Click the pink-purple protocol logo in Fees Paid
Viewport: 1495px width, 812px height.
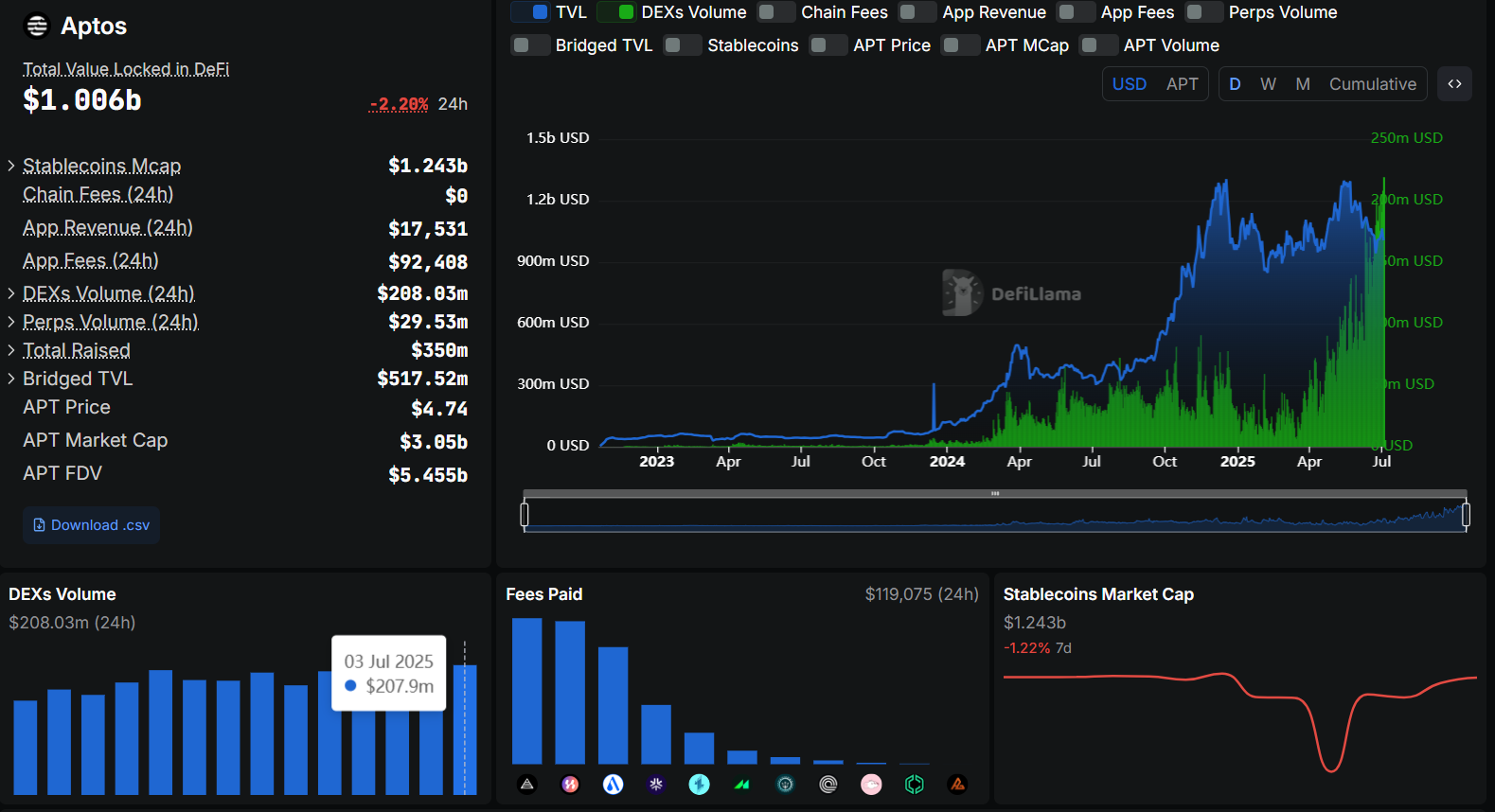click(570, 784)
